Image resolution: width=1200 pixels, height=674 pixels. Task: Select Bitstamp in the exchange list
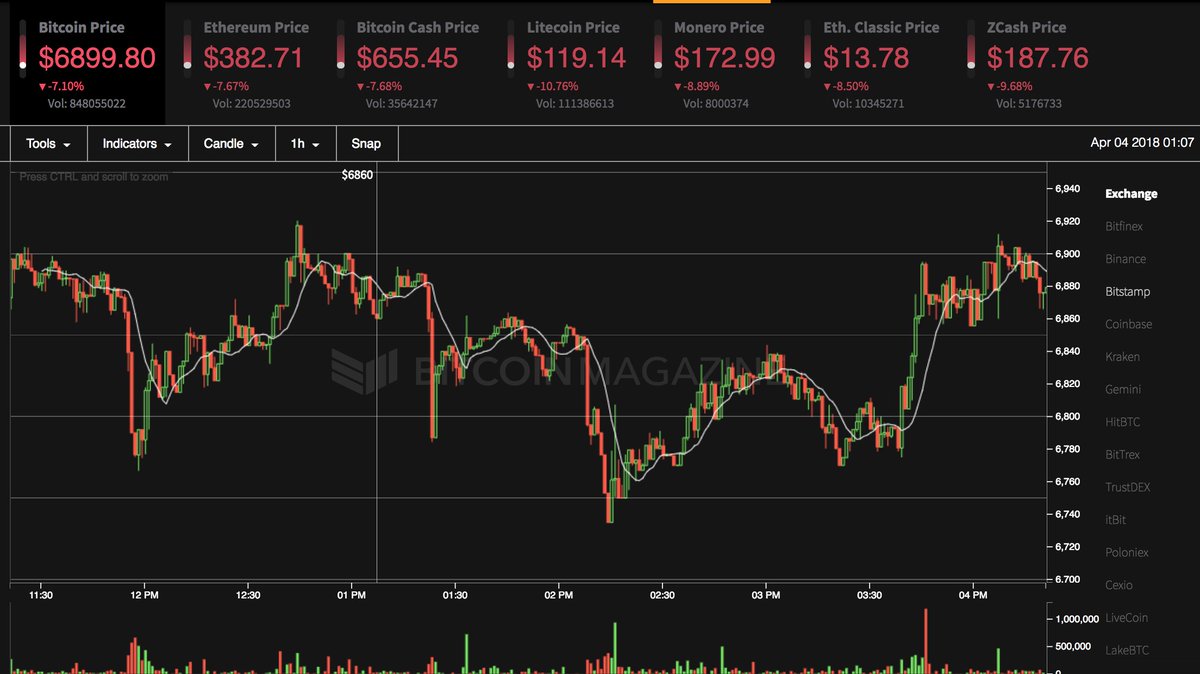pos(1127,292)
